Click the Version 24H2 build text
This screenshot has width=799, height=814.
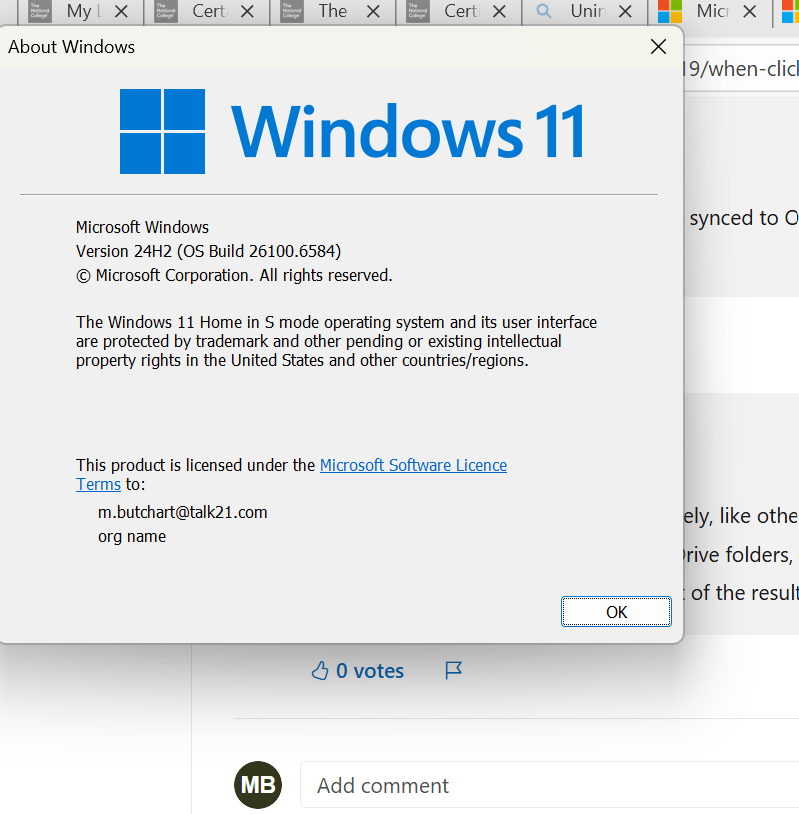208,251
